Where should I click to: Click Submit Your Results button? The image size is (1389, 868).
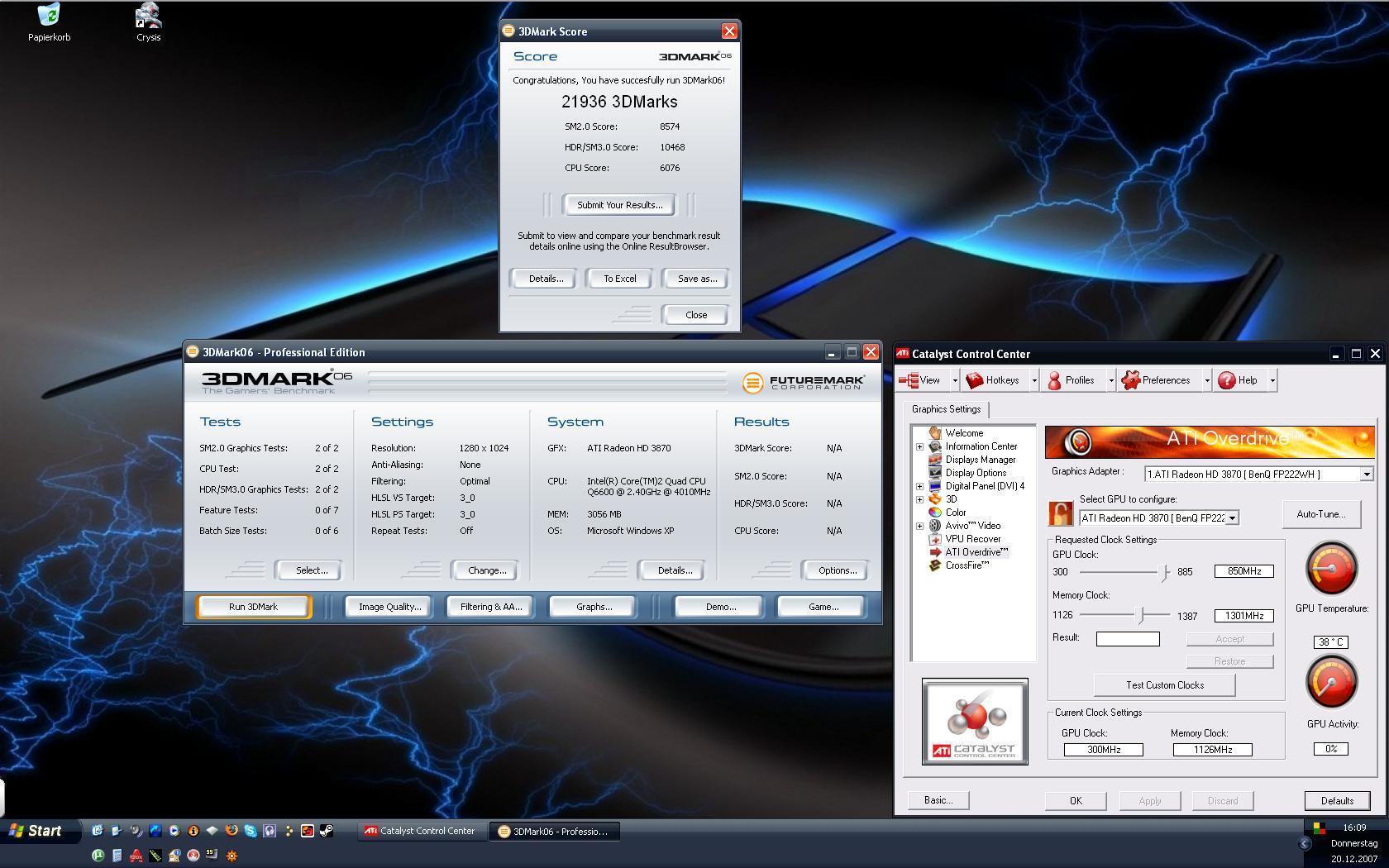(619, 205)
